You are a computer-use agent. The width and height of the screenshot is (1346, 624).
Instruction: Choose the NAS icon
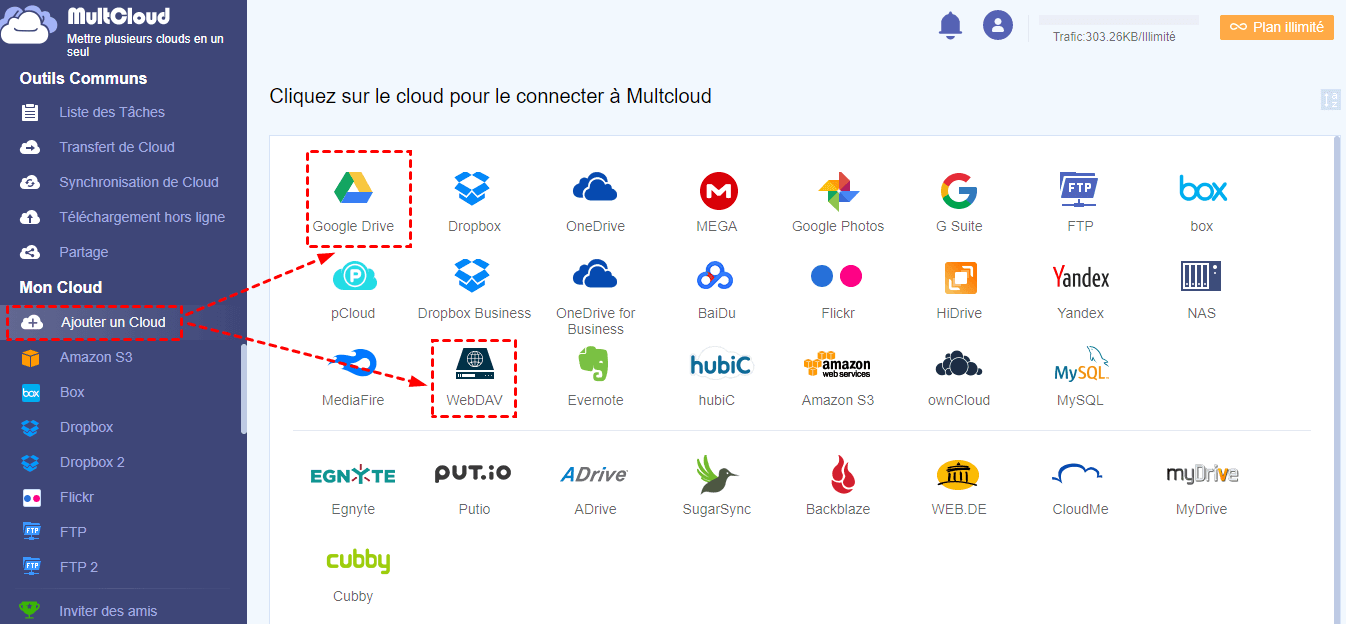tap(1201, 276)
